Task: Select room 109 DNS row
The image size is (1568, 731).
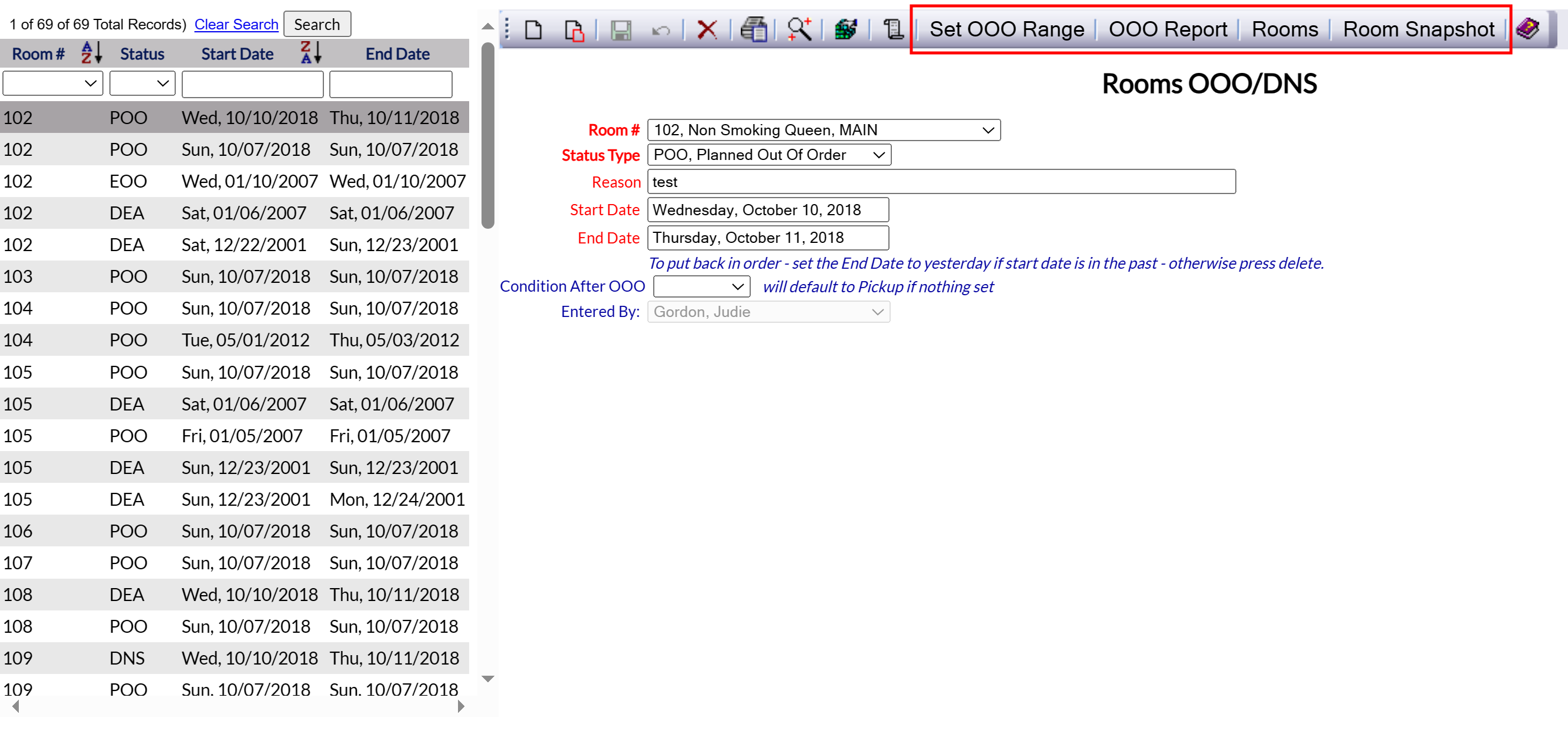Action: click(235, 658)
